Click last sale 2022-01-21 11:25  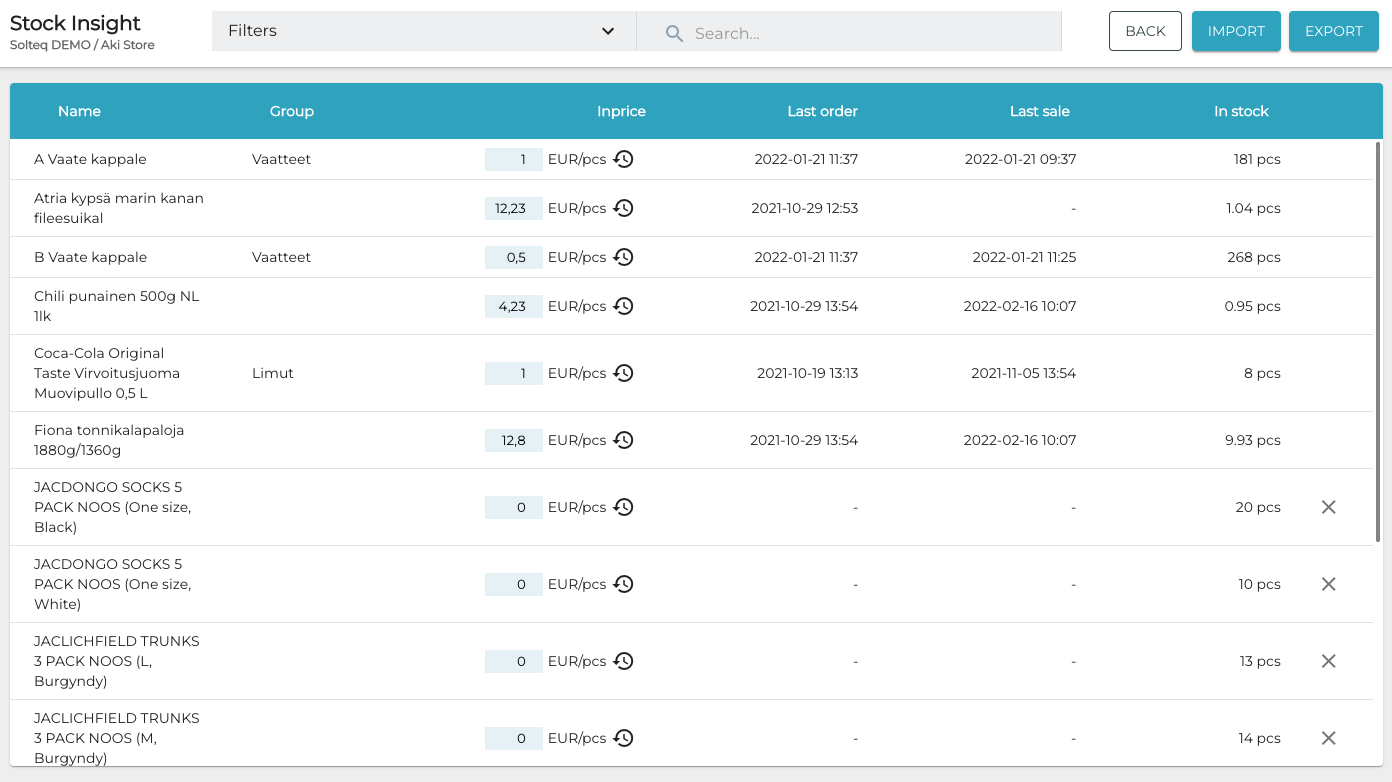point(1024,257)
